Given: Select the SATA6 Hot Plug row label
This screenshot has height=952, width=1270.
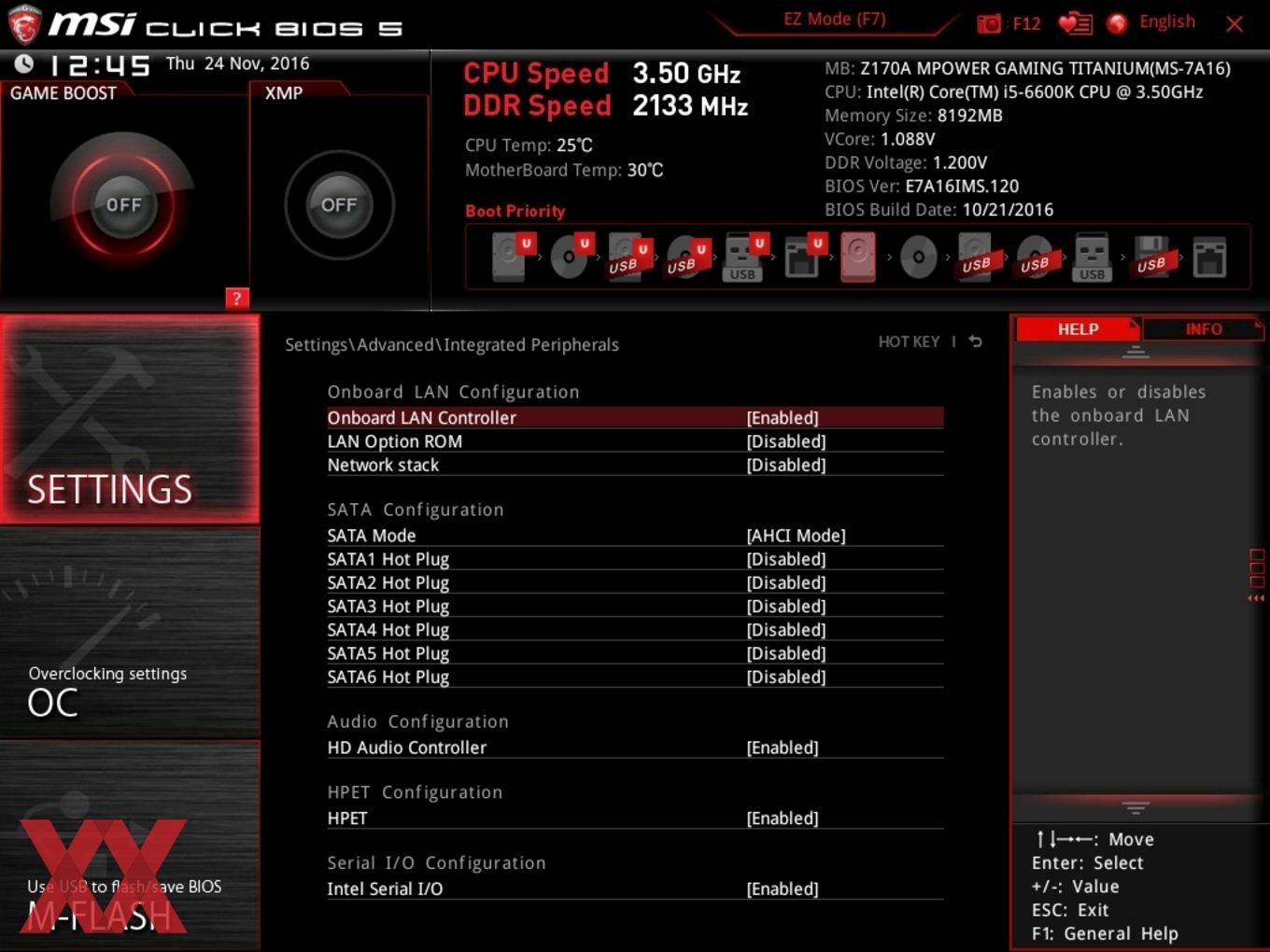Looking at the screenshot, I should click(x=388, y=678).
